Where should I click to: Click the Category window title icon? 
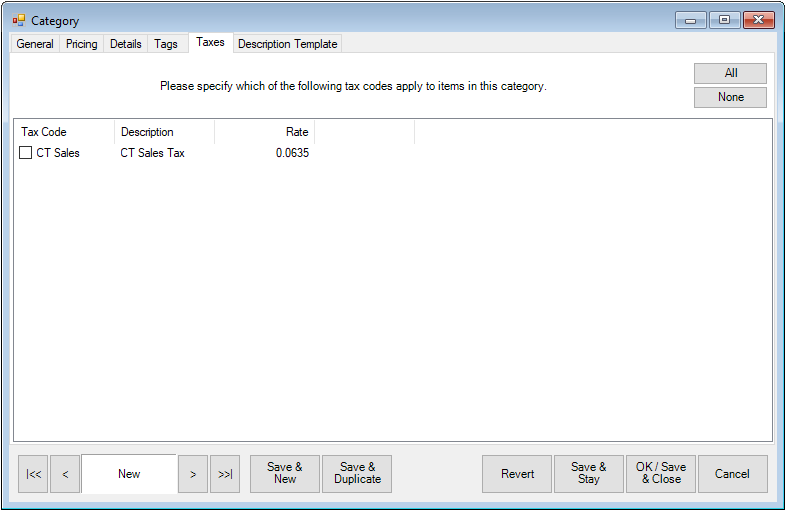(19, 20)
